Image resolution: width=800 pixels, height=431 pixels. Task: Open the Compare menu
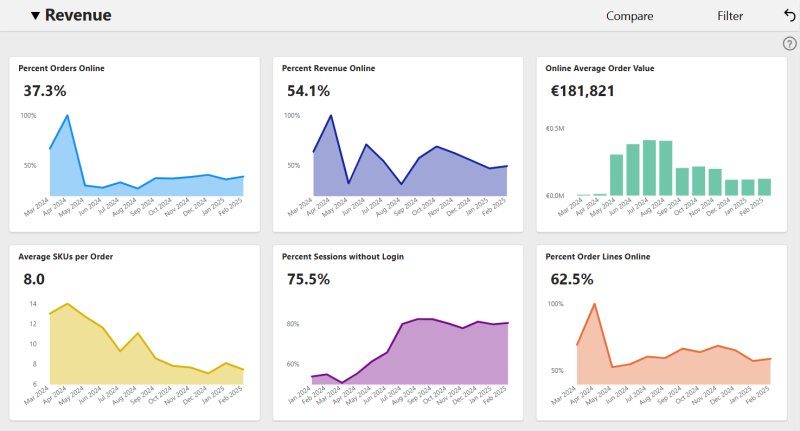[x=630, y=16]
